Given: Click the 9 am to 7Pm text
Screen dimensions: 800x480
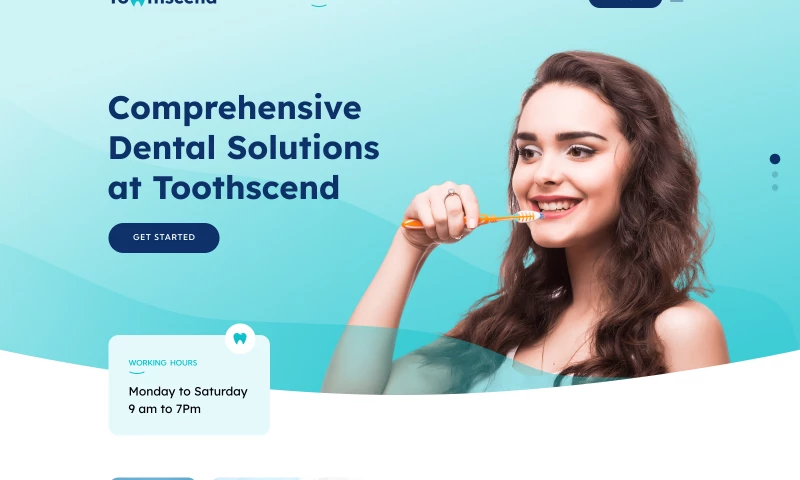Looking at the screenshot, I should [164, 409].
